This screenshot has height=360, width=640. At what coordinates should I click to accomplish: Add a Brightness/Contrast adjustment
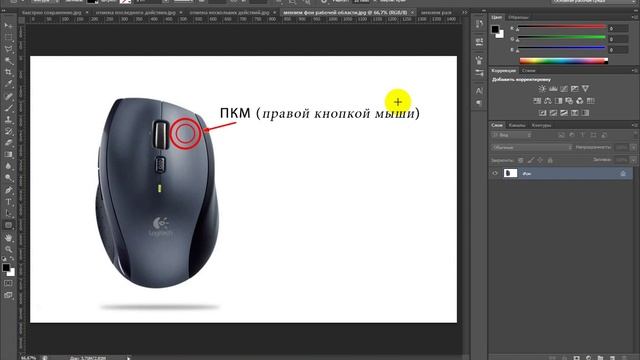pyautogui.click(x=542, y=89)
